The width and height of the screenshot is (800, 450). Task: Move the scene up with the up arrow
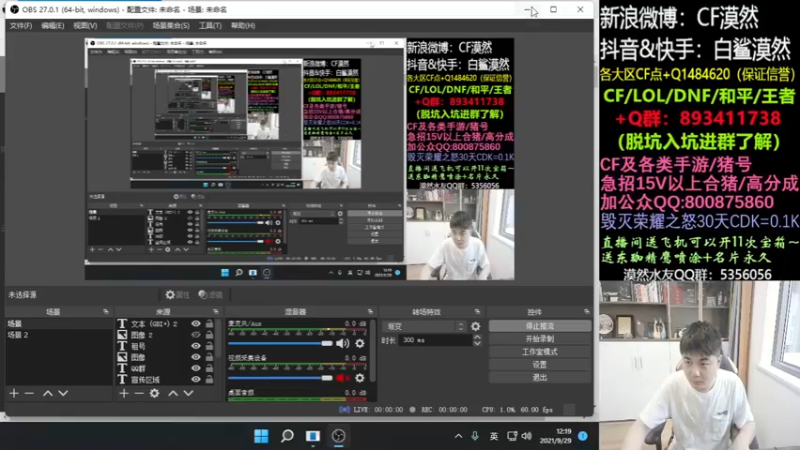pos(47,393)
